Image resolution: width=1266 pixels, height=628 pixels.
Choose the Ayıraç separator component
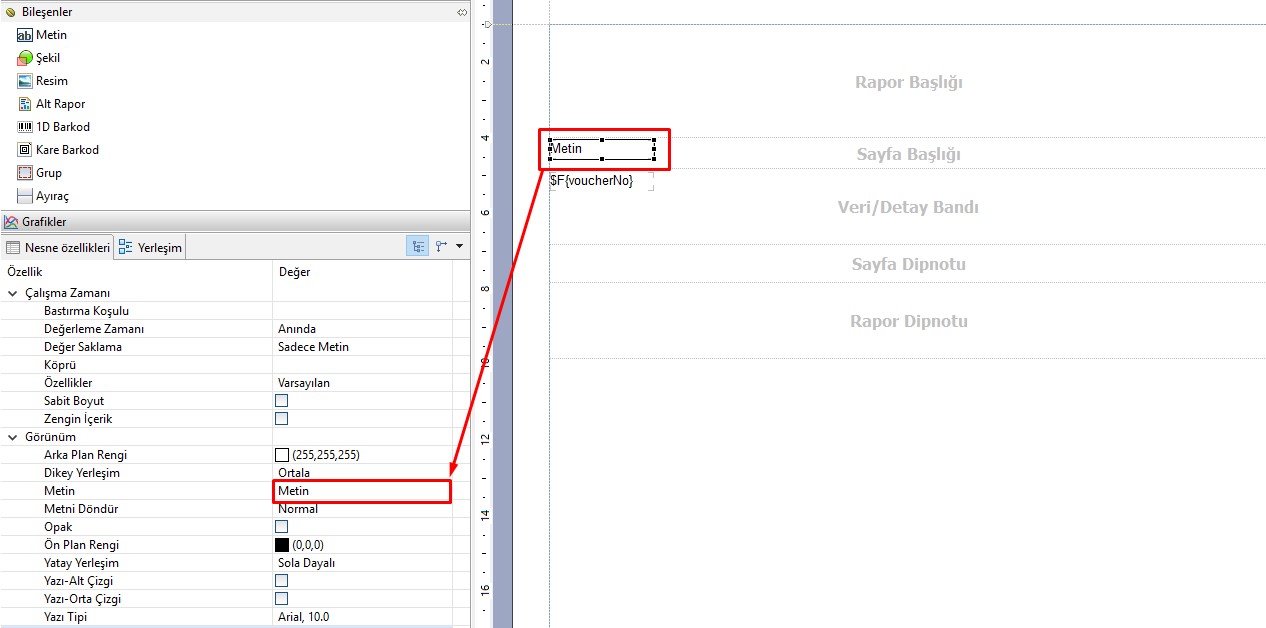(52, 196)
